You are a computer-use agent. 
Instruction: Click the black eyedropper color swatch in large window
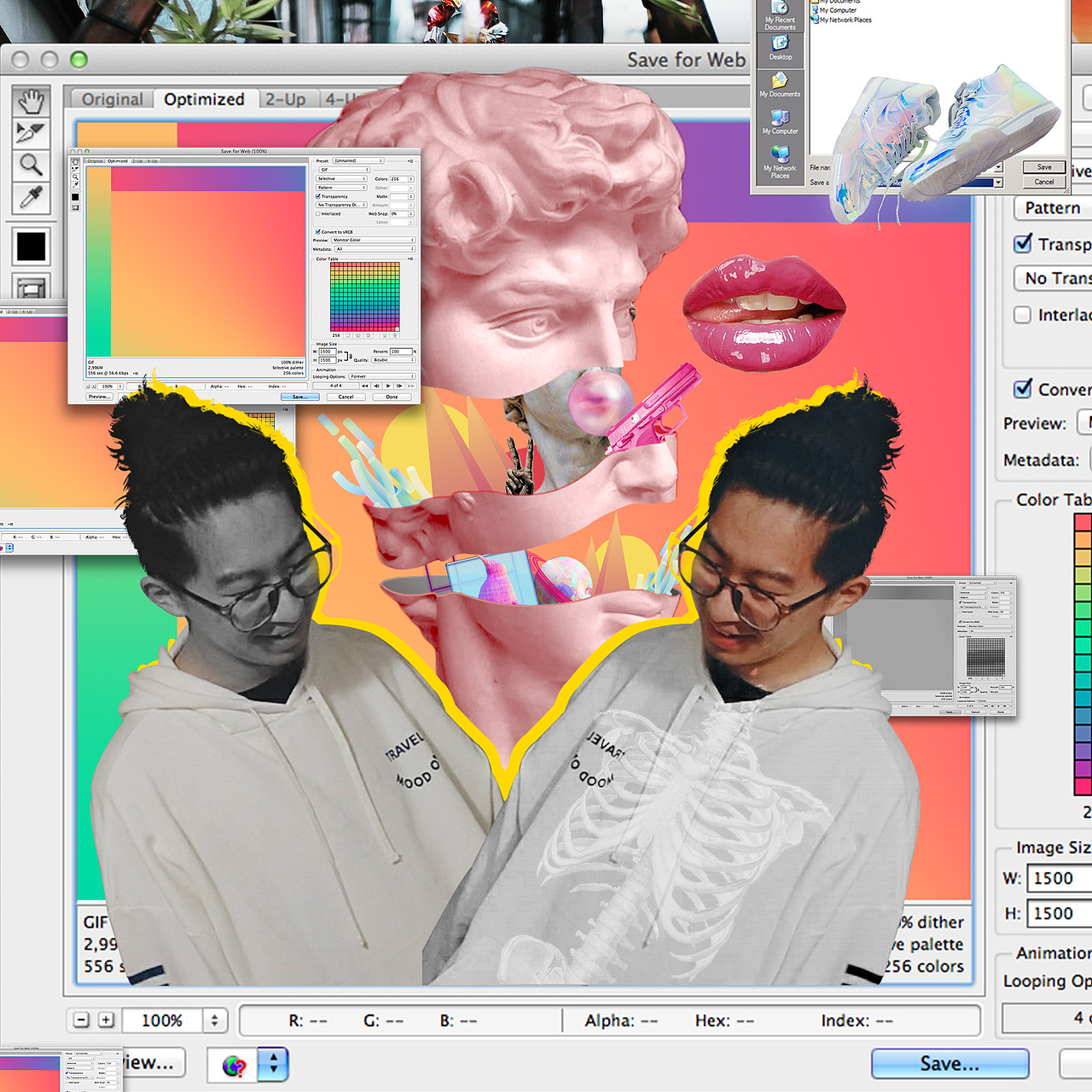[x=31, y=247]
